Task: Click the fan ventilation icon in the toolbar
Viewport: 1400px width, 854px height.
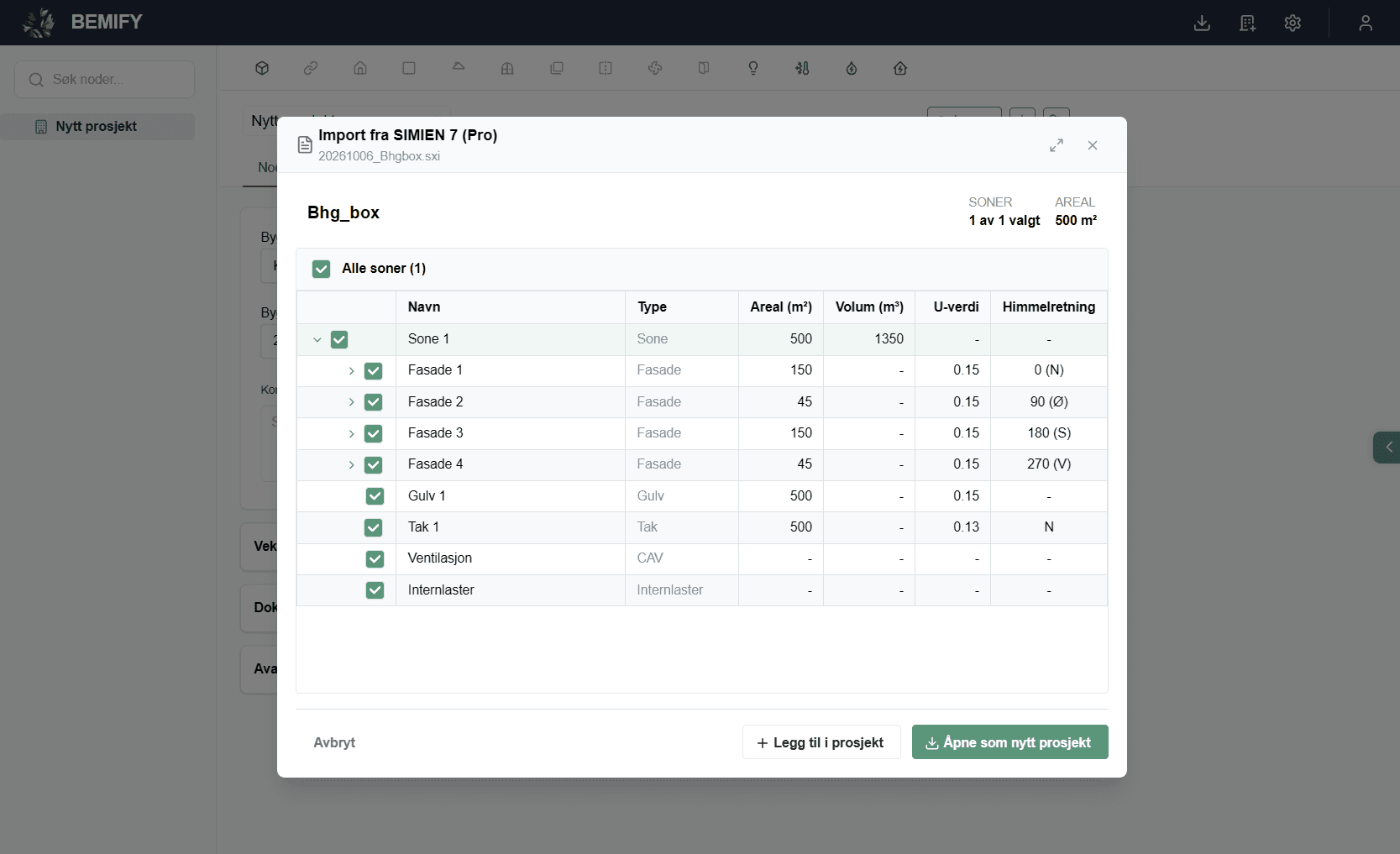Action: point(655,68)
